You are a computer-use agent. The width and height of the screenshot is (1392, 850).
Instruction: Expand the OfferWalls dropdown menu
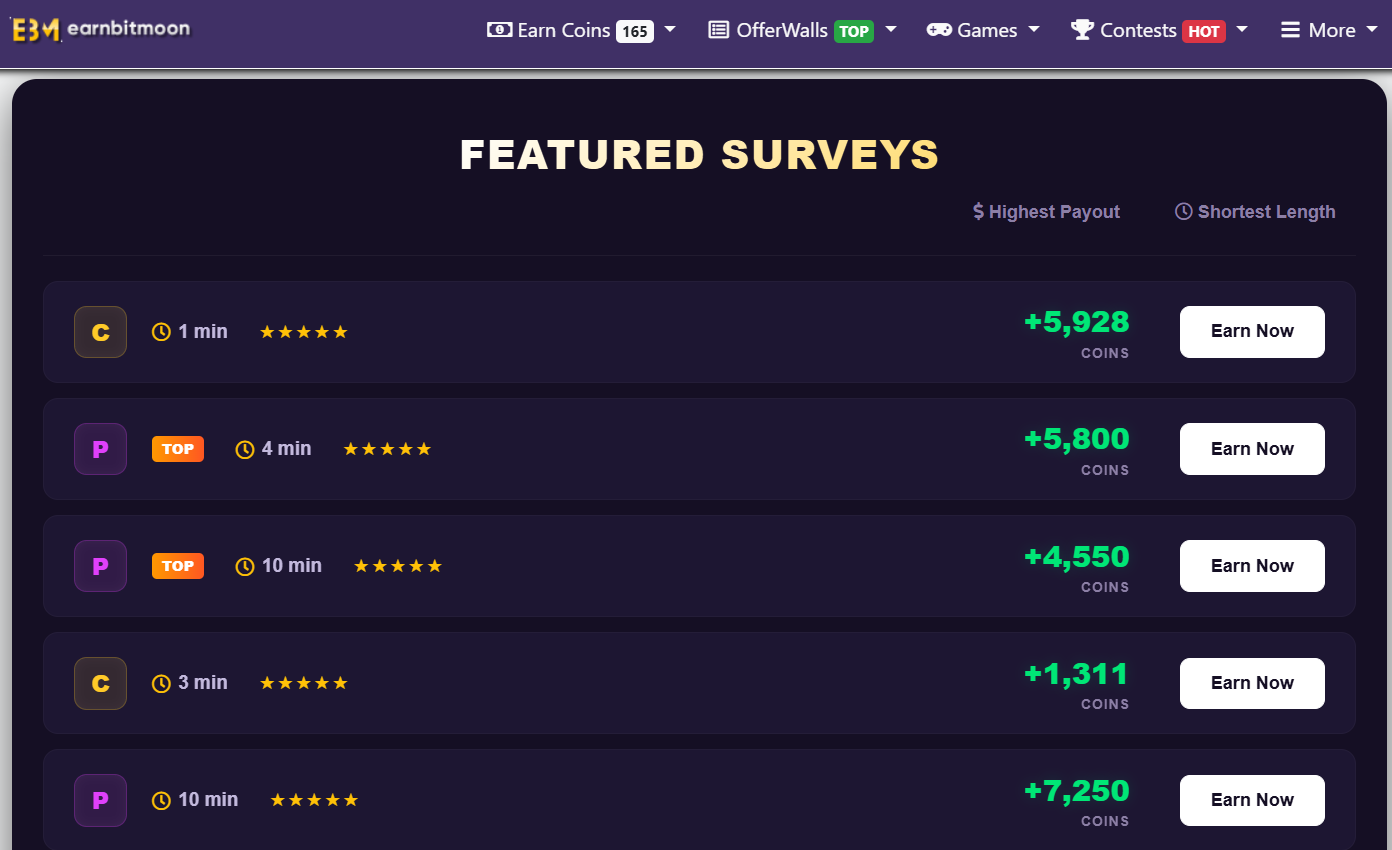[x=802, y=30]
